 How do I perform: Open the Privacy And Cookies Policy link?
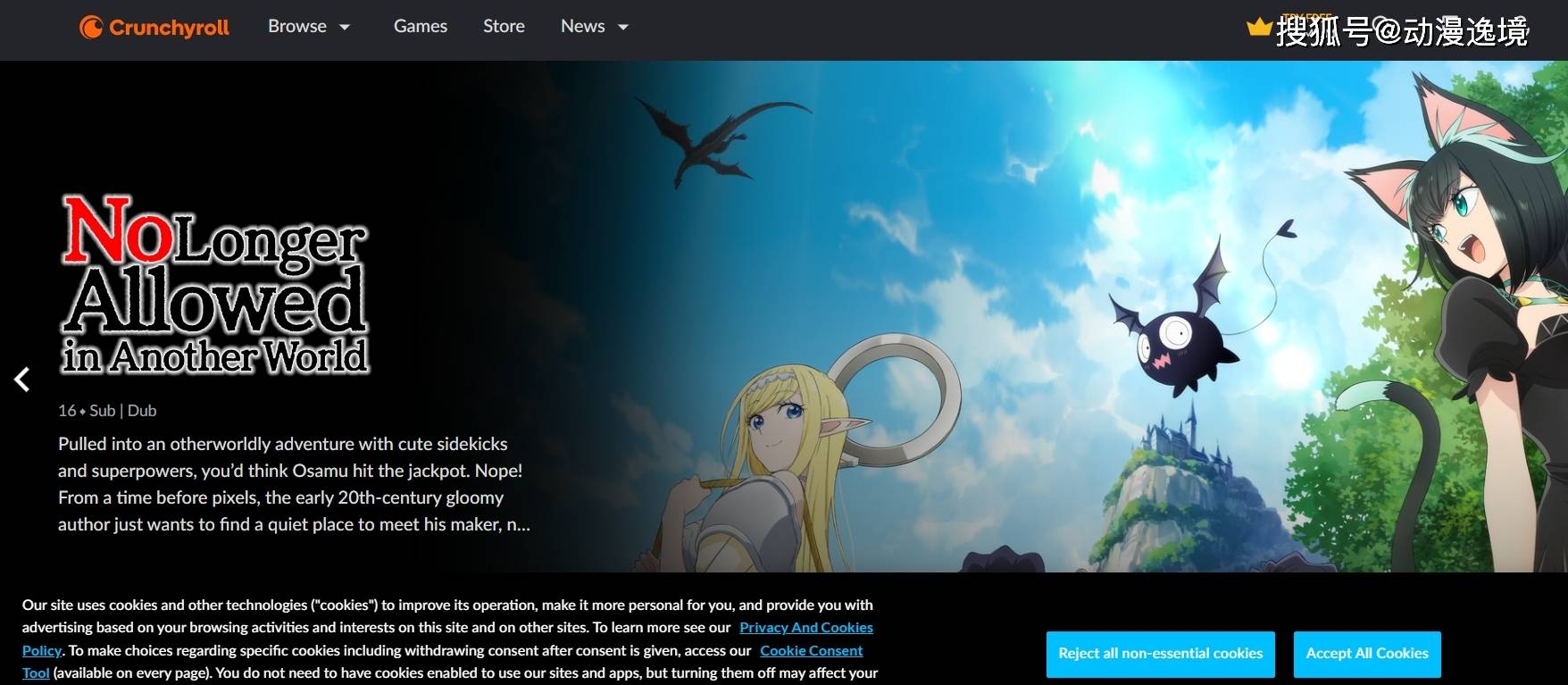click(806, 628)
